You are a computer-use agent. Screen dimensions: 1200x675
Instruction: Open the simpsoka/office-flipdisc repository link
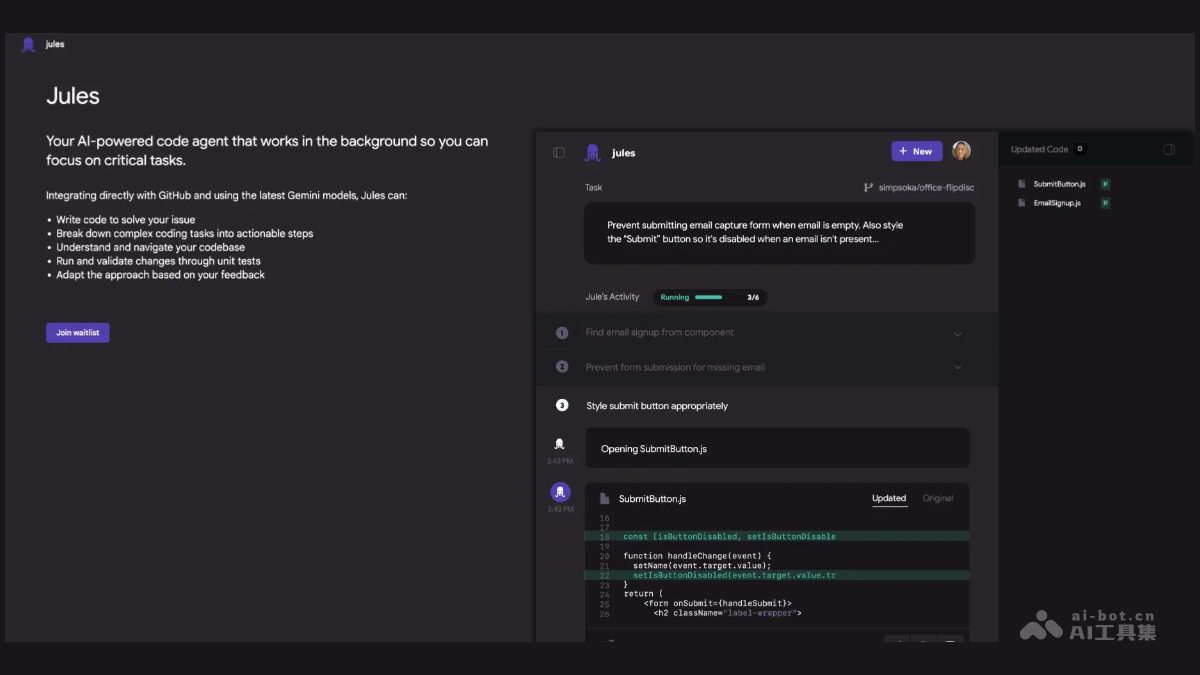point(925,187)
